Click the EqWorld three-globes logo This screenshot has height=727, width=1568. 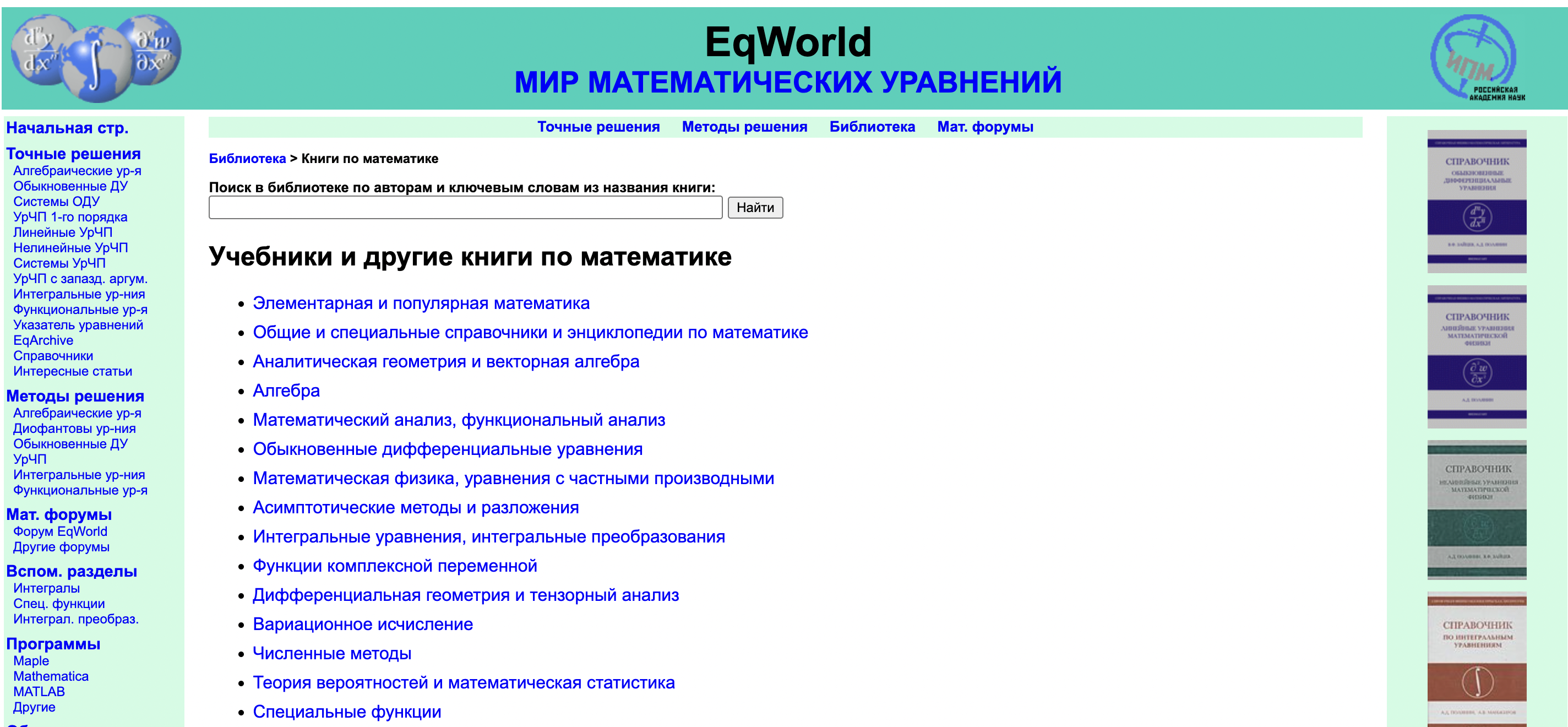tap(96, 58)
